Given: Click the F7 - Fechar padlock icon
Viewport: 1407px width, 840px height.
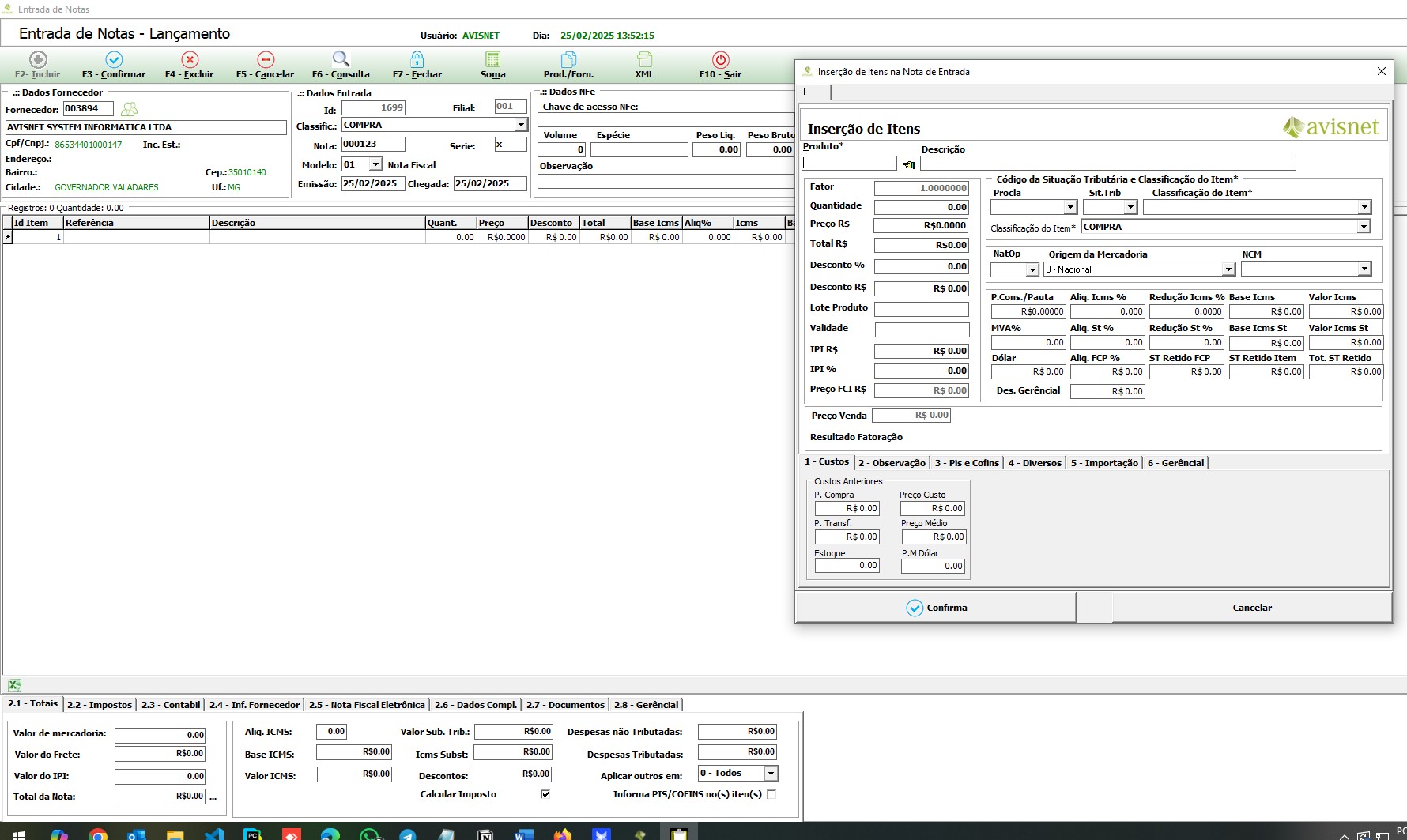Looking at the screenshot, I should click(x=417, y=60).
